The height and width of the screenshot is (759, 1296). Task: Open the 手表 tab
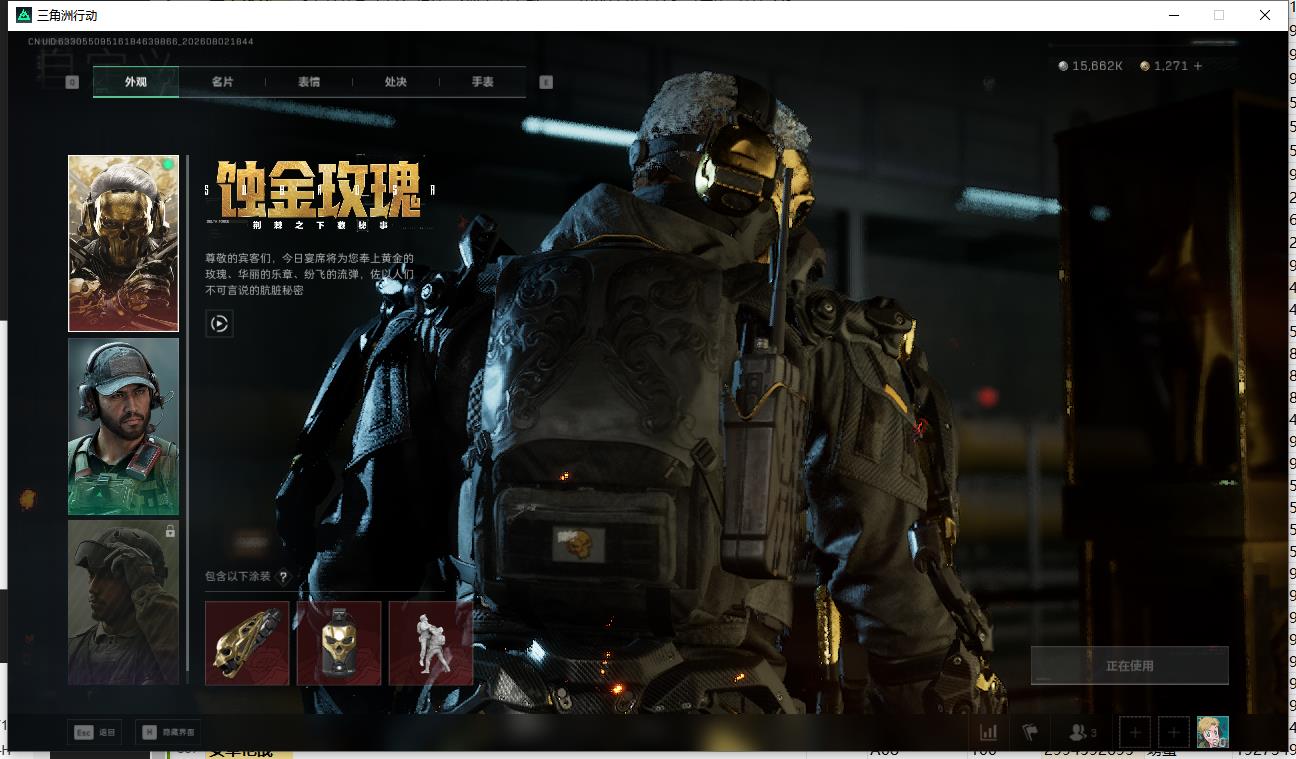(483, 82)
